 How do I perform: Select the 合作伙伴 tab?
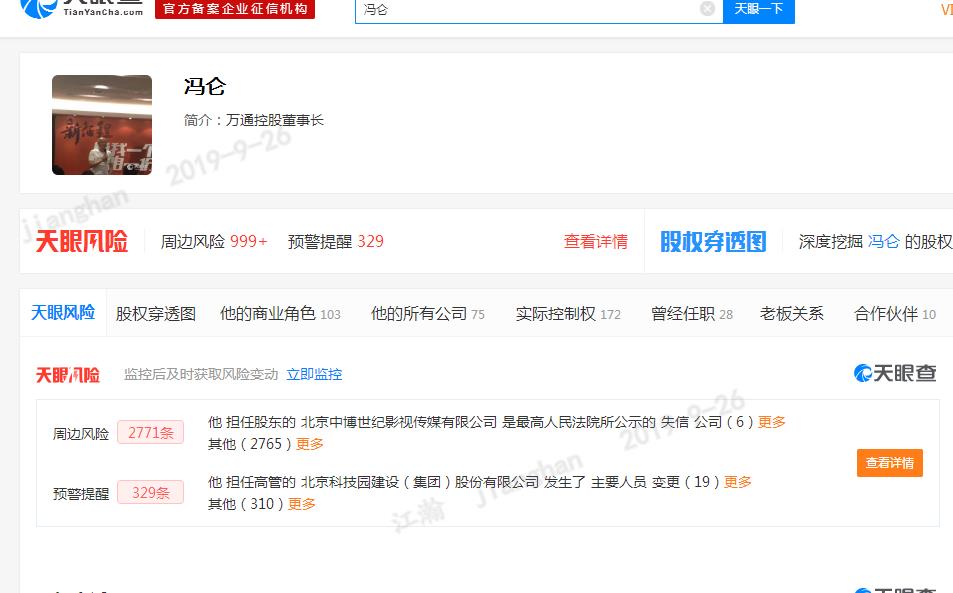[x=894, y=313]
